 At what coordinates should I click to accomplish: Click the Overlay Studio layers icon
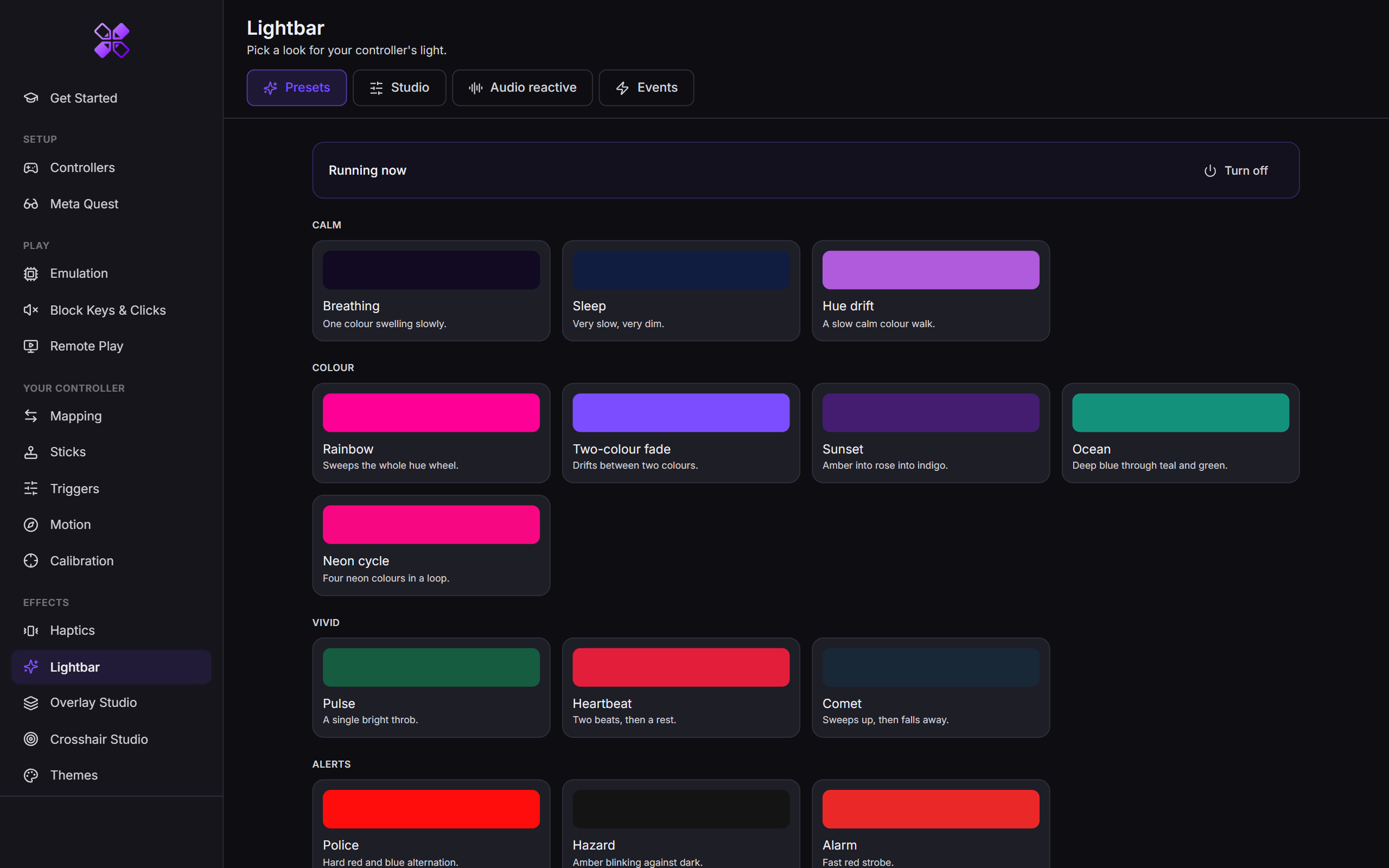(x=31, y=703)
